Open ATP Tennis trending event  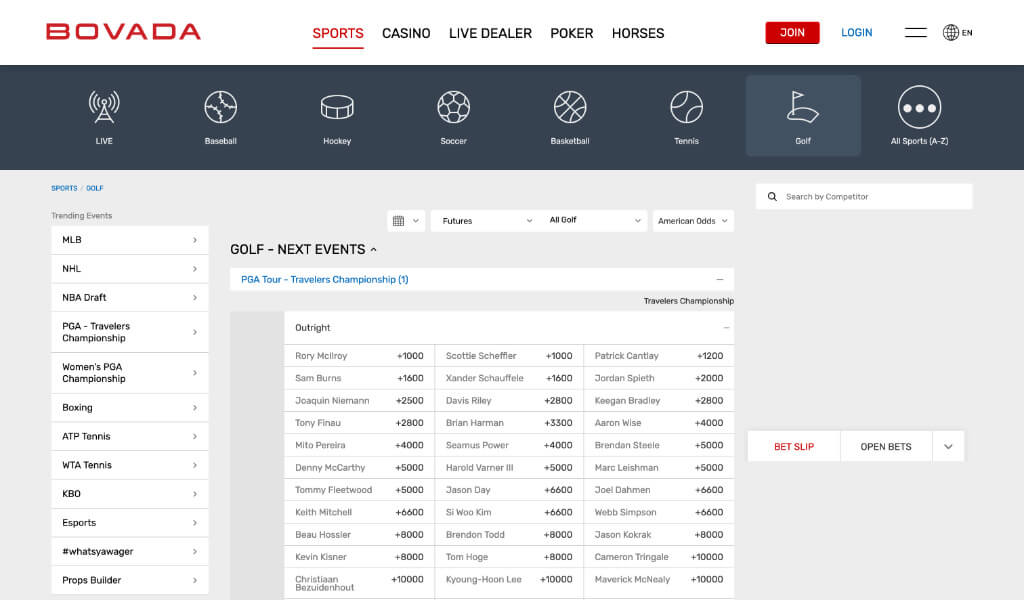coord(130,436)
